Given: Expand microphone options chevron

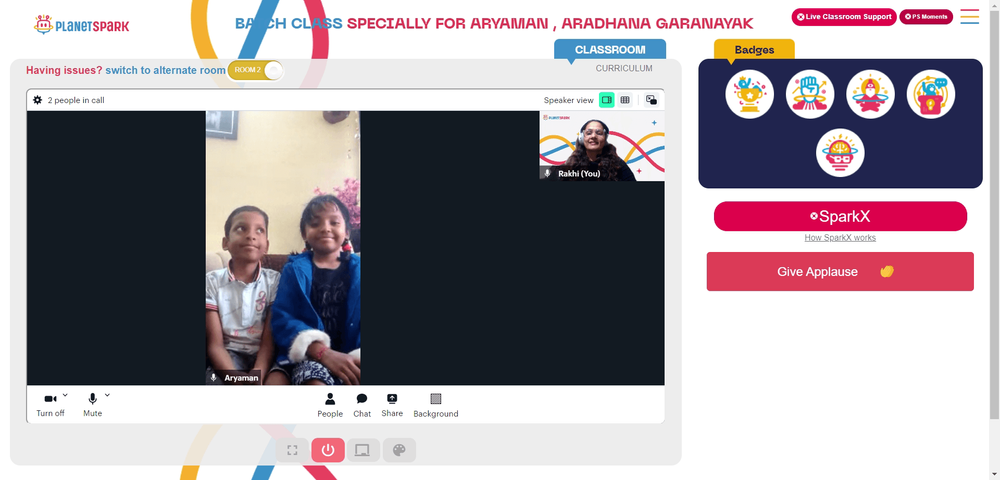Looking at the screenshot, I should click(x=107, y=395).
